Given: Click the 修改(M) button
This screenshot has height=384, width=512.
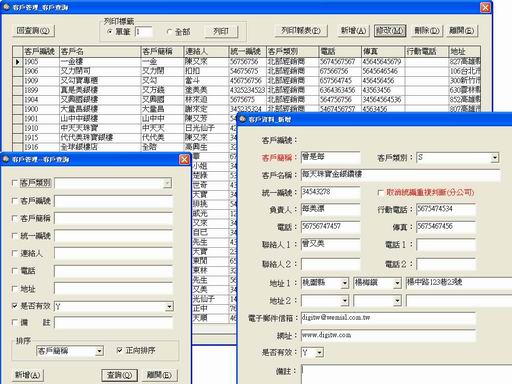Looking at the screenshot, I should coord(390,31).
